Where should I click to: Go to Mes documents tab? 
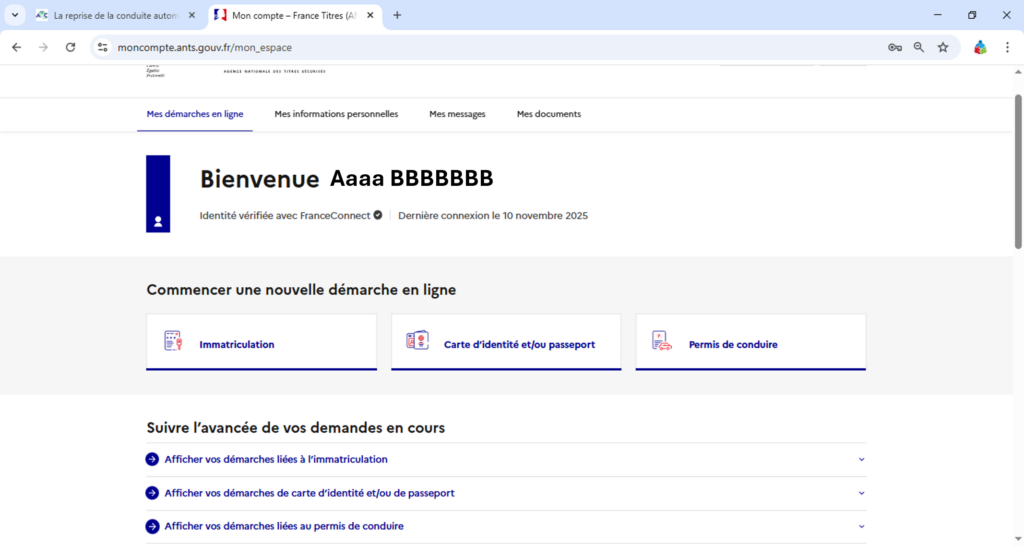548,114
